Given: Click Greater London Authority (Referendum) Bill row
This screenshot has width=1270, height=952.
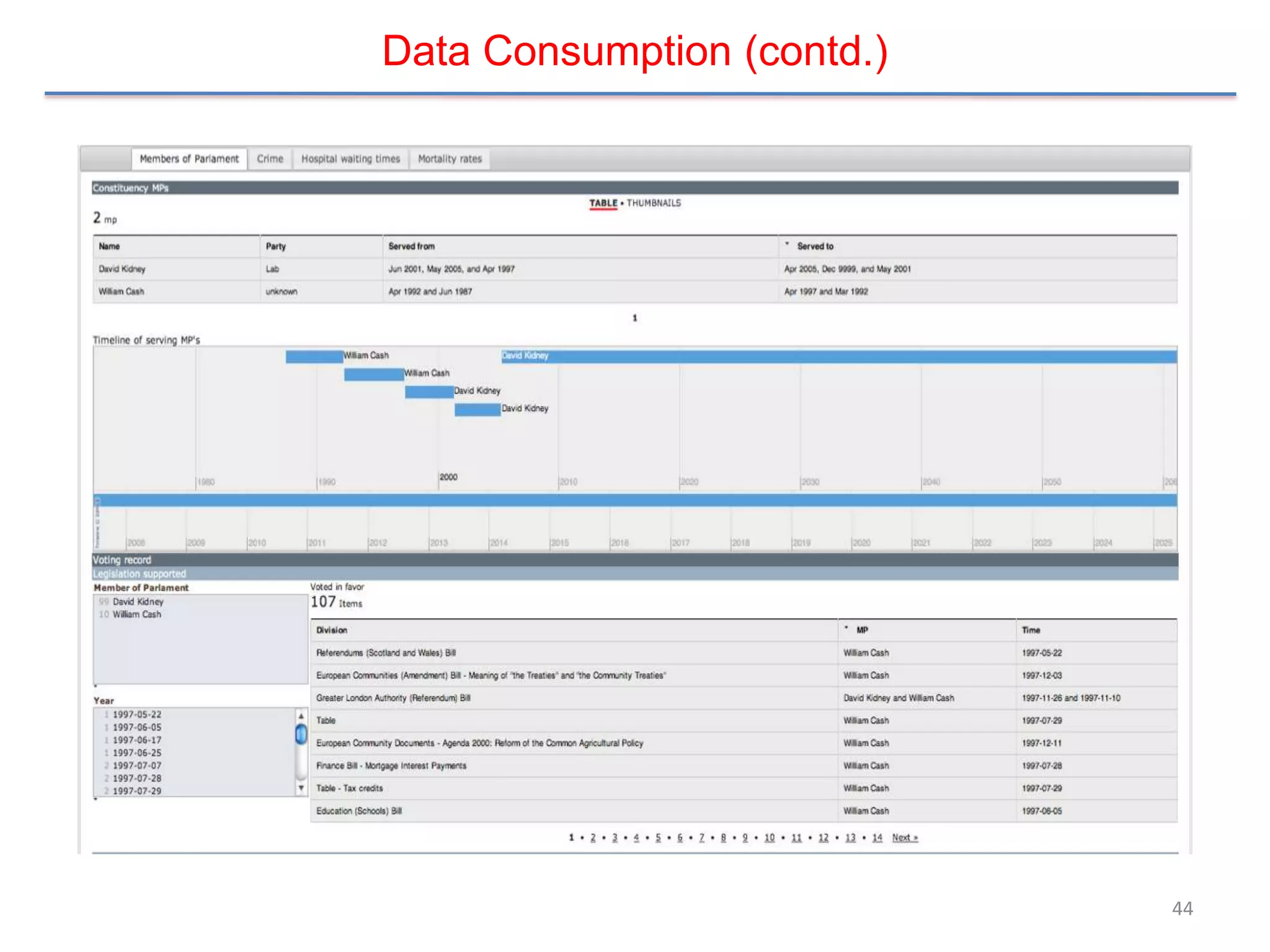Looking at the screenshot, I should pos(744,698).
